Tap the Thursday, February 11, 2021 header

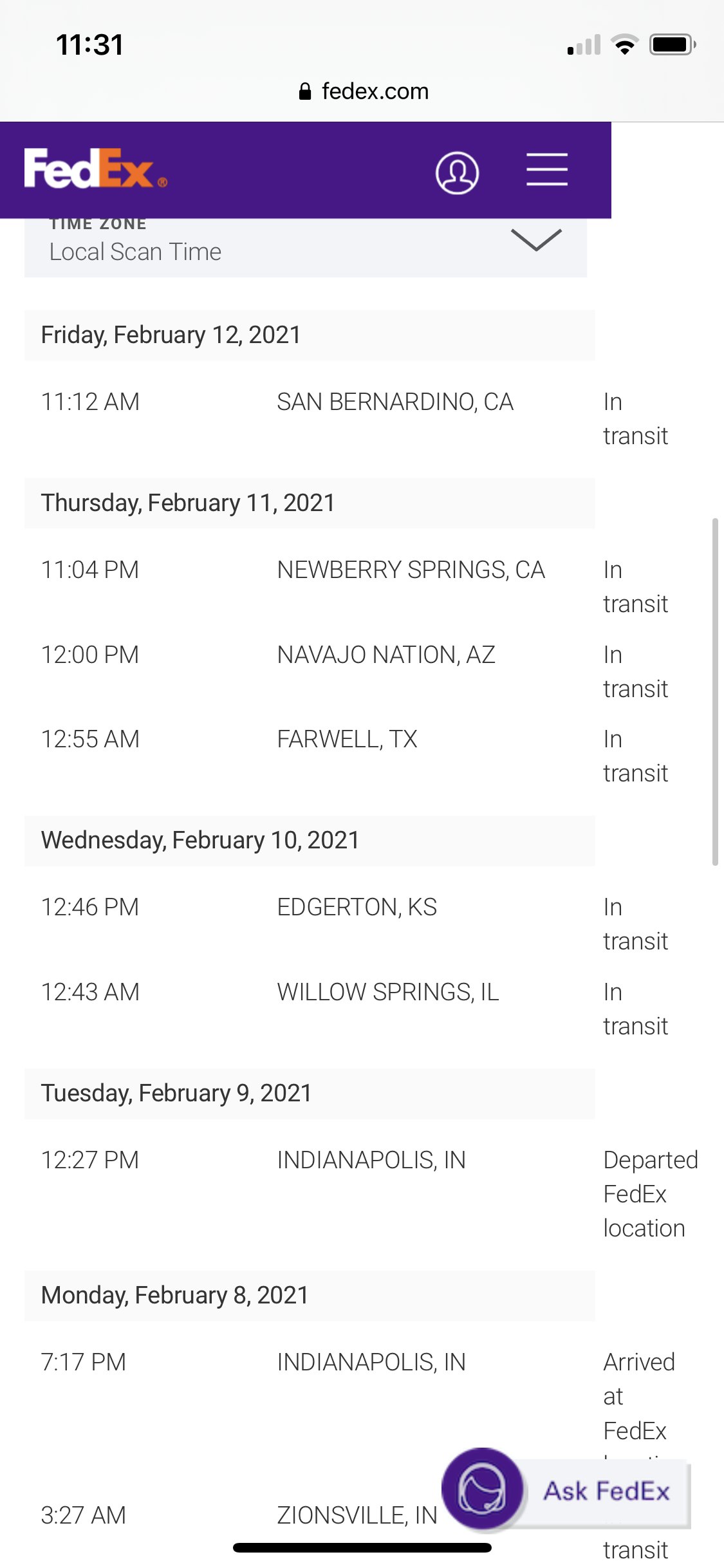pyautogui.click(x=188, y=503)
